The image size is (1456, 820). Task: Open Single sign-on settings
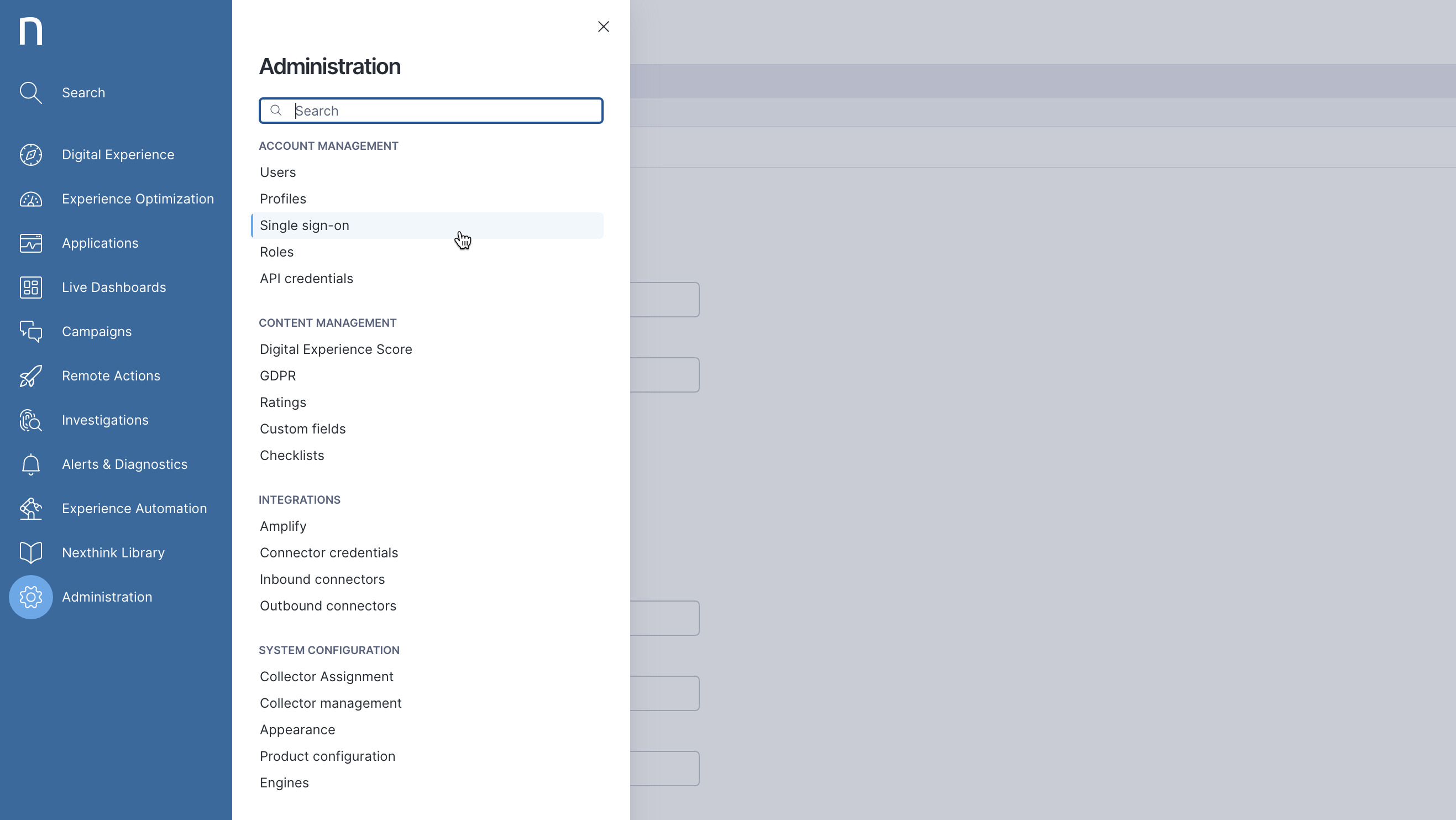305,226
